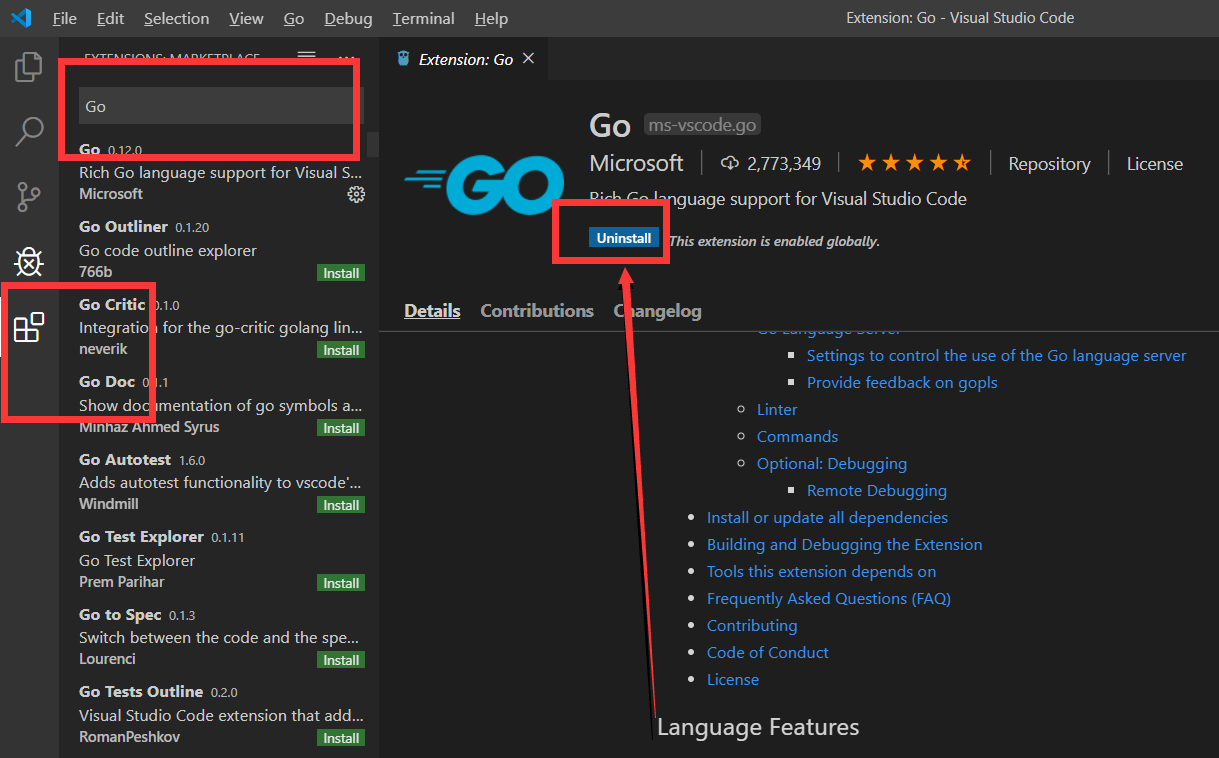Install the Go Critic extension

(x=341, y=350)
